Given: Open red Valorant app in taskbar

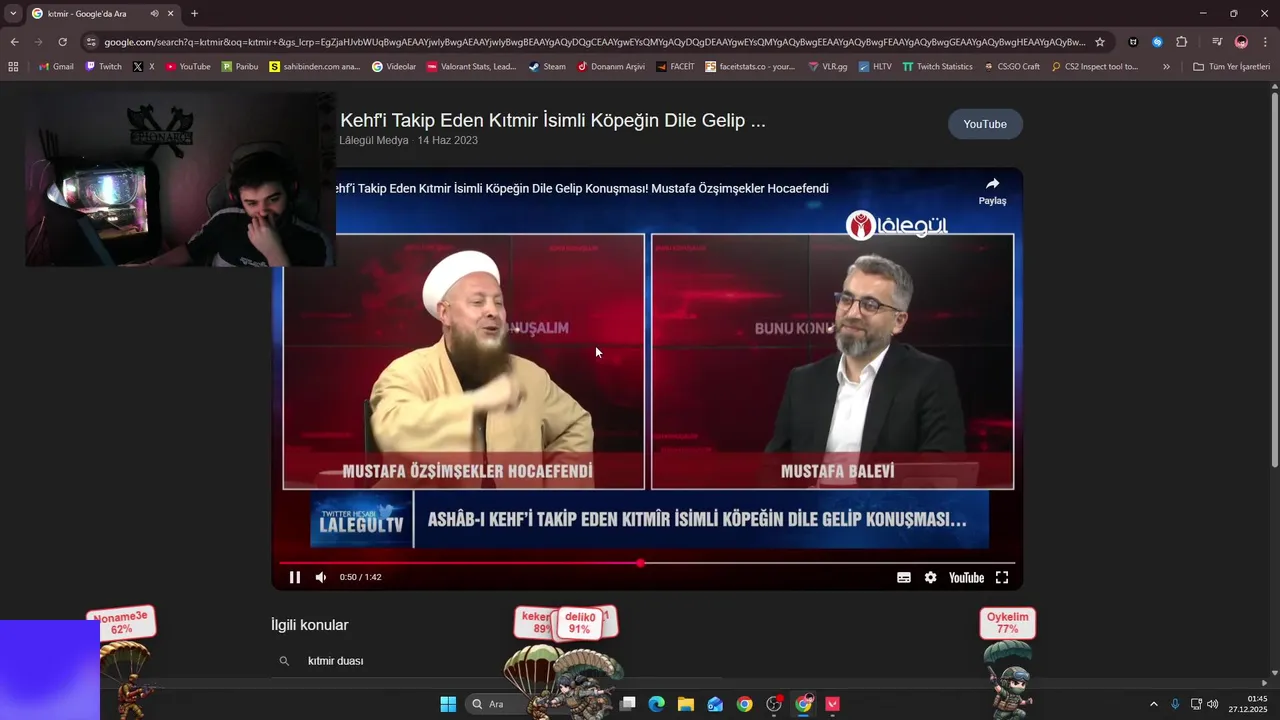Looking at the screenshot, I should (833, 704).
